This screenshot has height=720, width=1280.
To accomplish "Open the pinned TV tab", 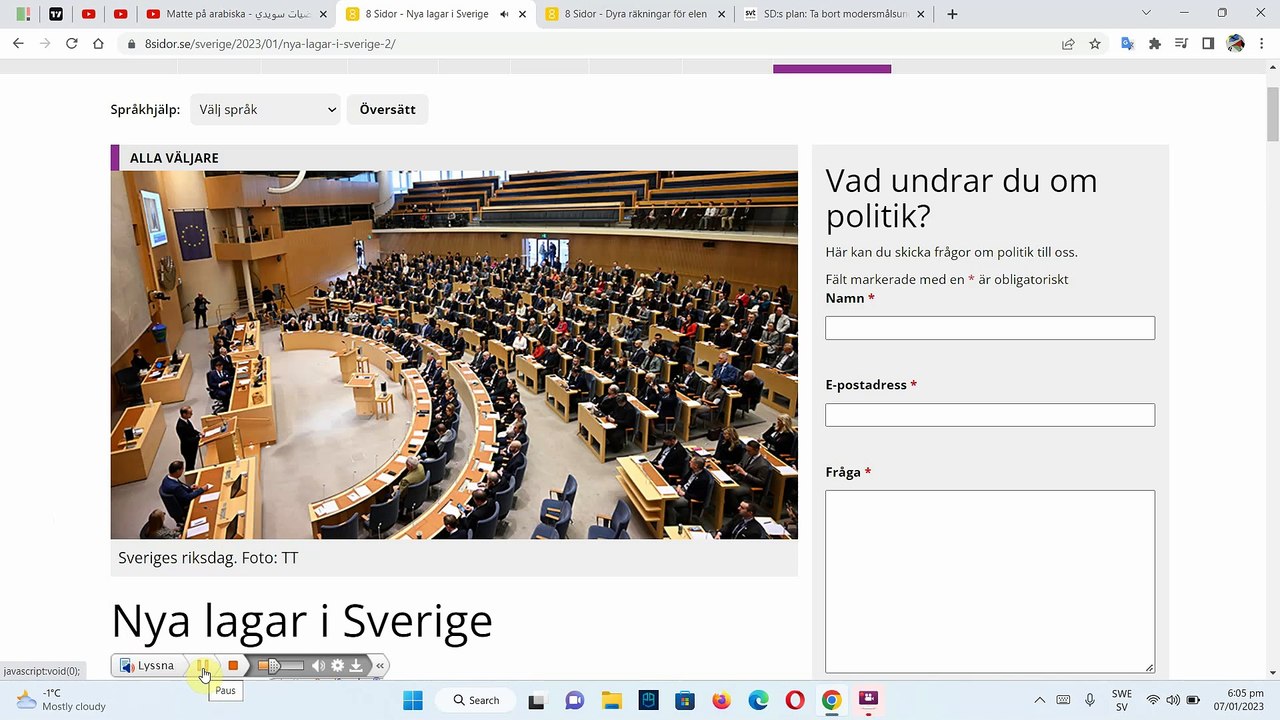I will click(x=56, y=14).
